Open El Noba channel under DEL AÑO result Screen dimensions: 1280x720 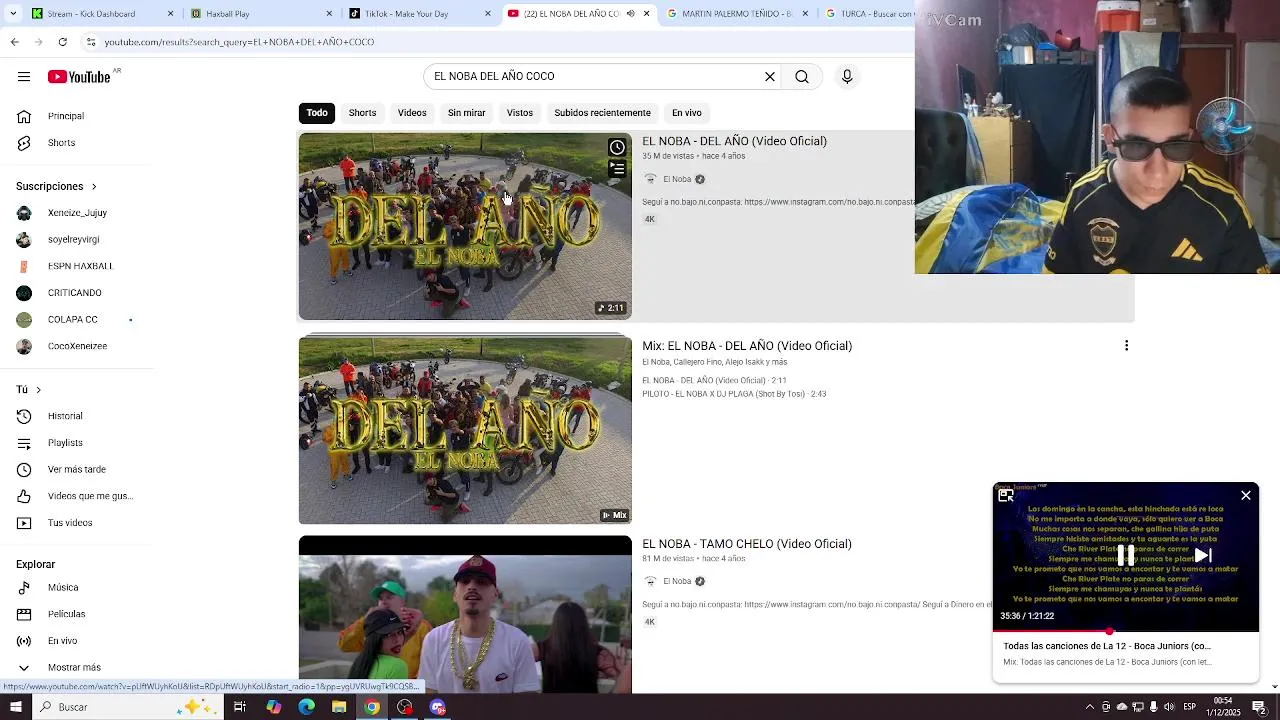pyautogui.click(x=677, y=180)
